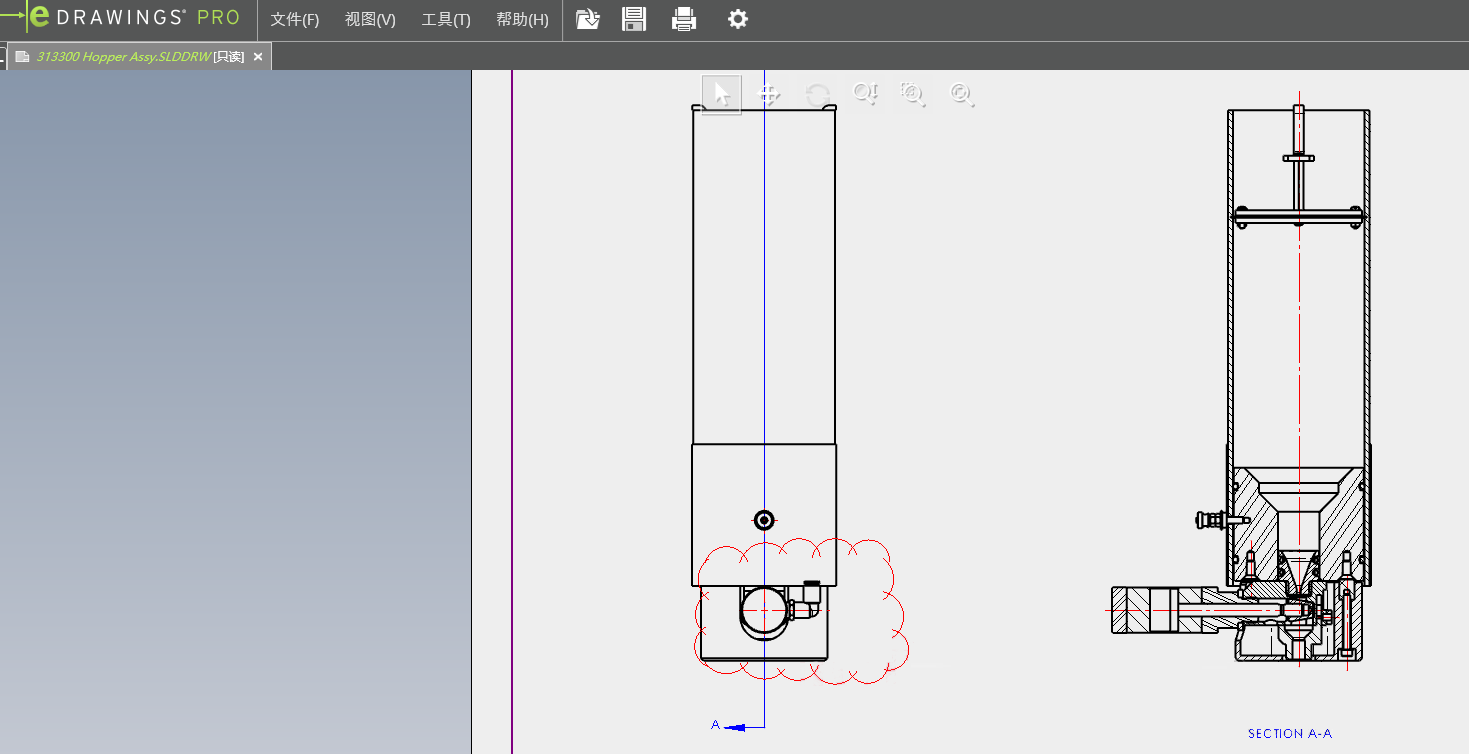
Task: Pick the Rotate tool in heads-up toolbar
Action: pyautogui.click(x=818, y=95)
